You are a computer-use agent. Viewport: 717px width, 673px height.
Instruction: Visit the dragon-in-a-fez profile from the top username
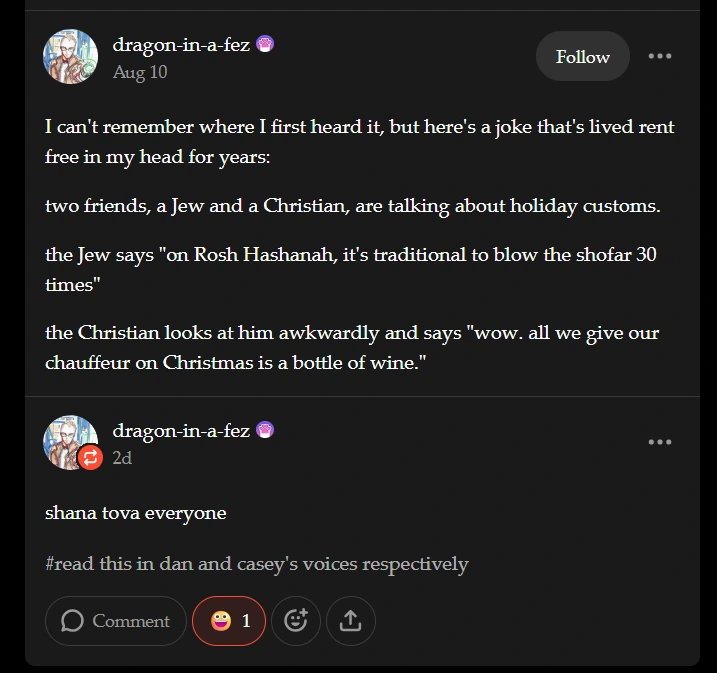click(181, 44)
